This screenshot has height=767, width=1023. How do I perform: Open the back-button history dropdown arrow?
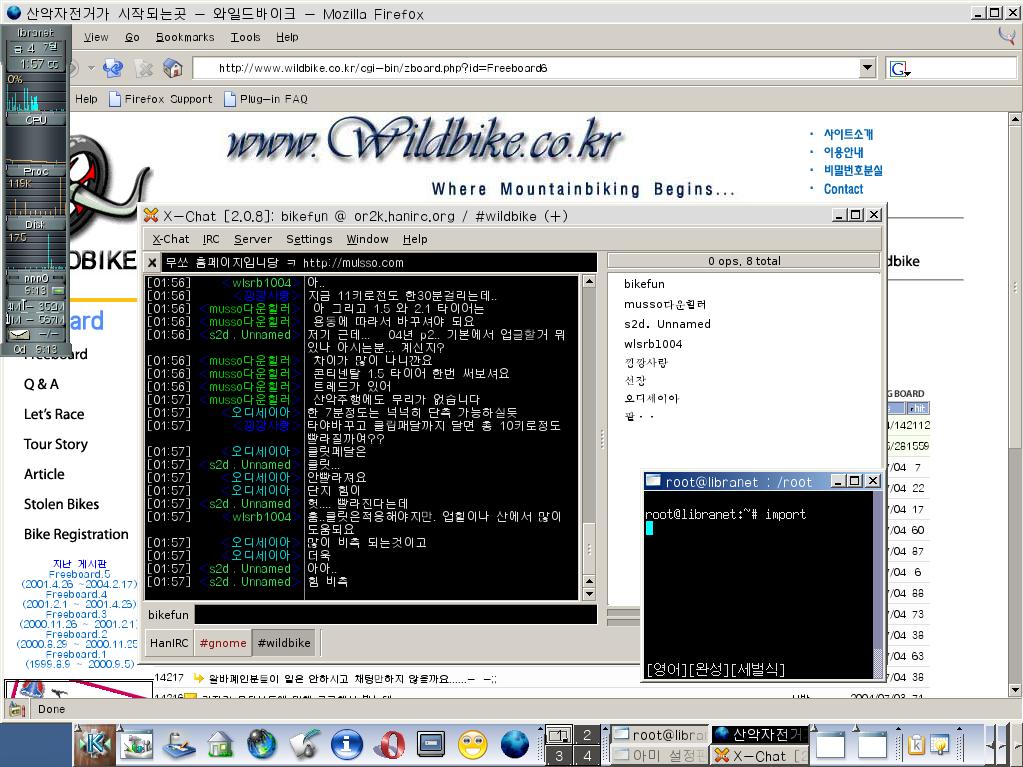pyautogui.click(x=91, y=68)
